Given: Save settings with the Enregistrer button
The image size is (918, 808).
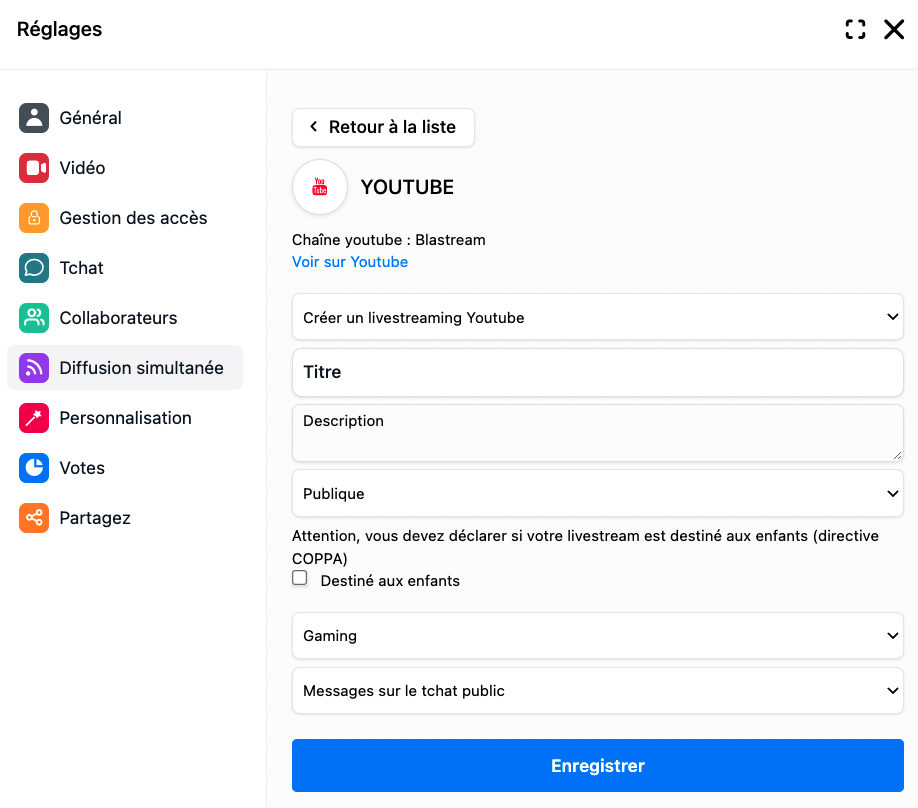Looking at the screenshot, I should click(x=598, y=765).
